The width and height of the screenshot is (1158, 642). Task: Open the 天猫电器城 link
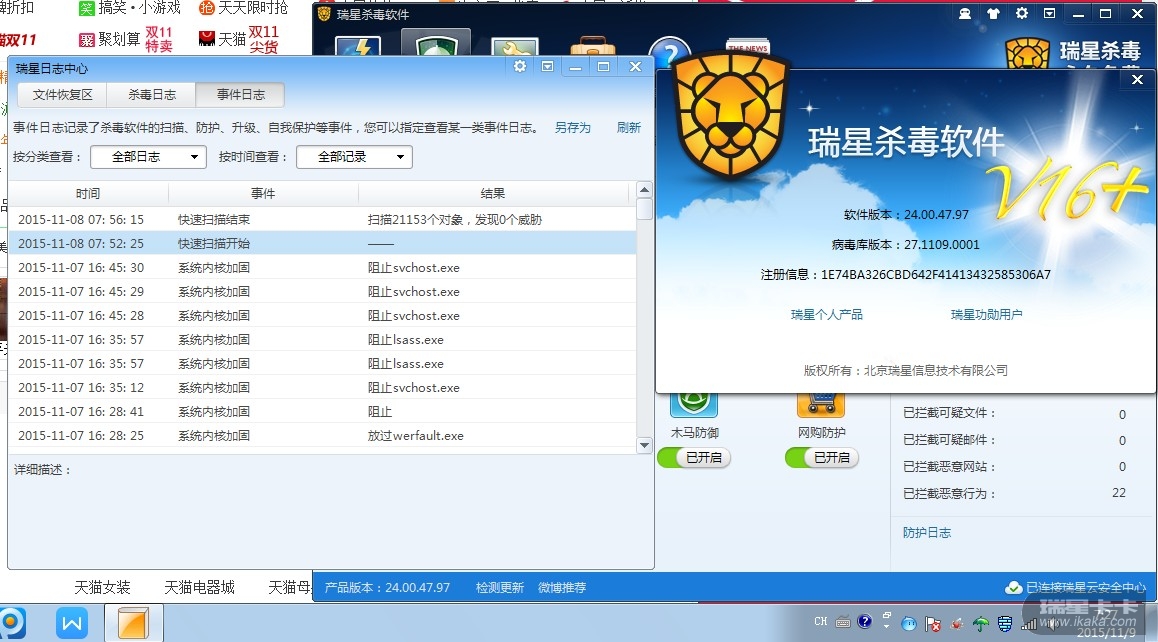pyautogui.click(x=199, y=587)
